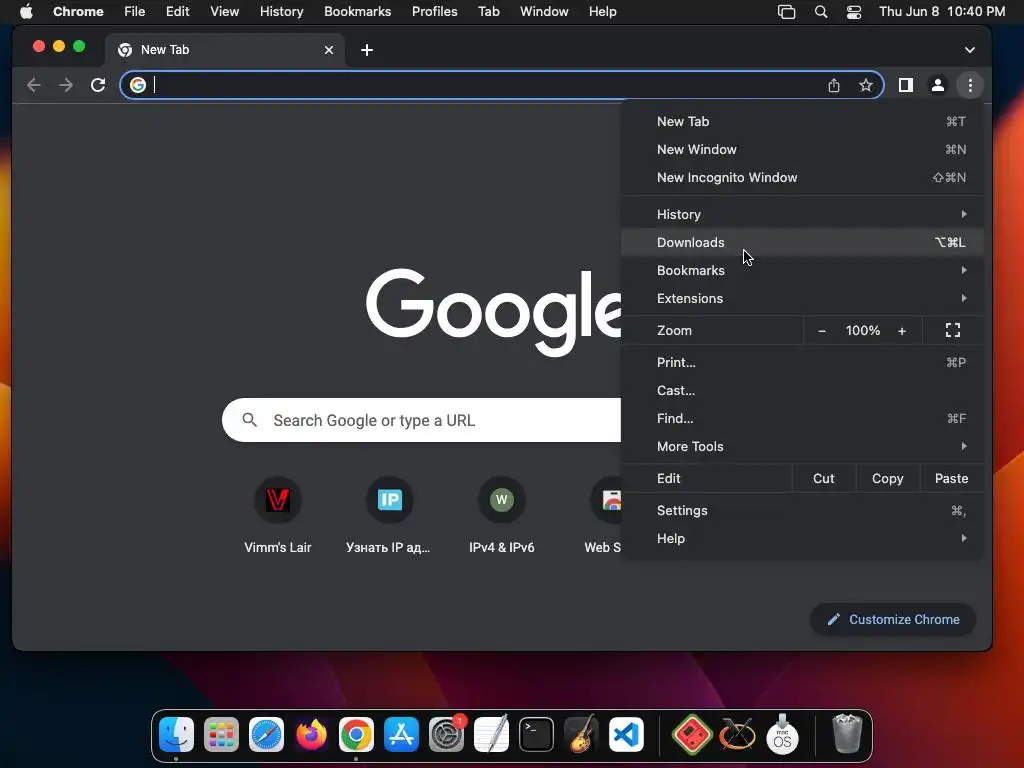Click the back navigation arrow
This screenshot has height=768, width=1024.
pos(34,85)
